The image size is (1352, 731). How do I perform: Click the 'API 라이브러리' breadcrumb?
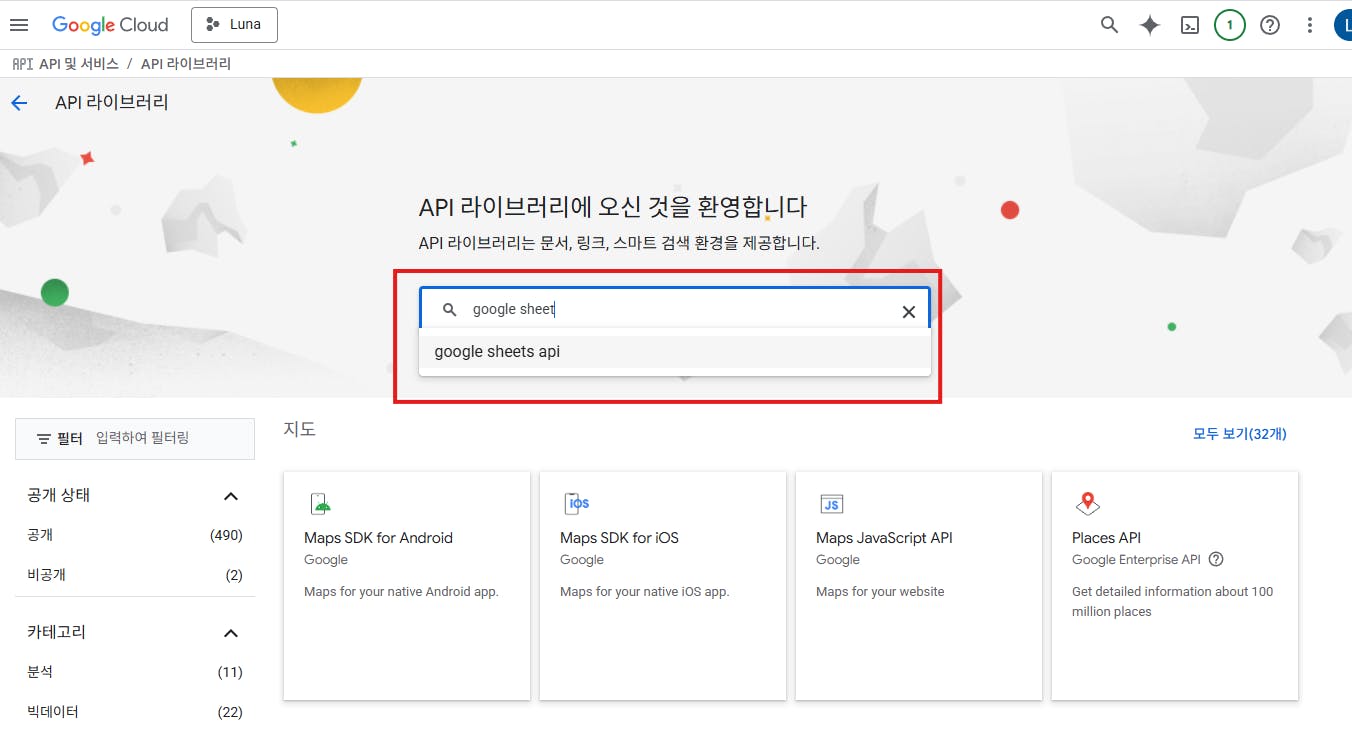(186, 64)
